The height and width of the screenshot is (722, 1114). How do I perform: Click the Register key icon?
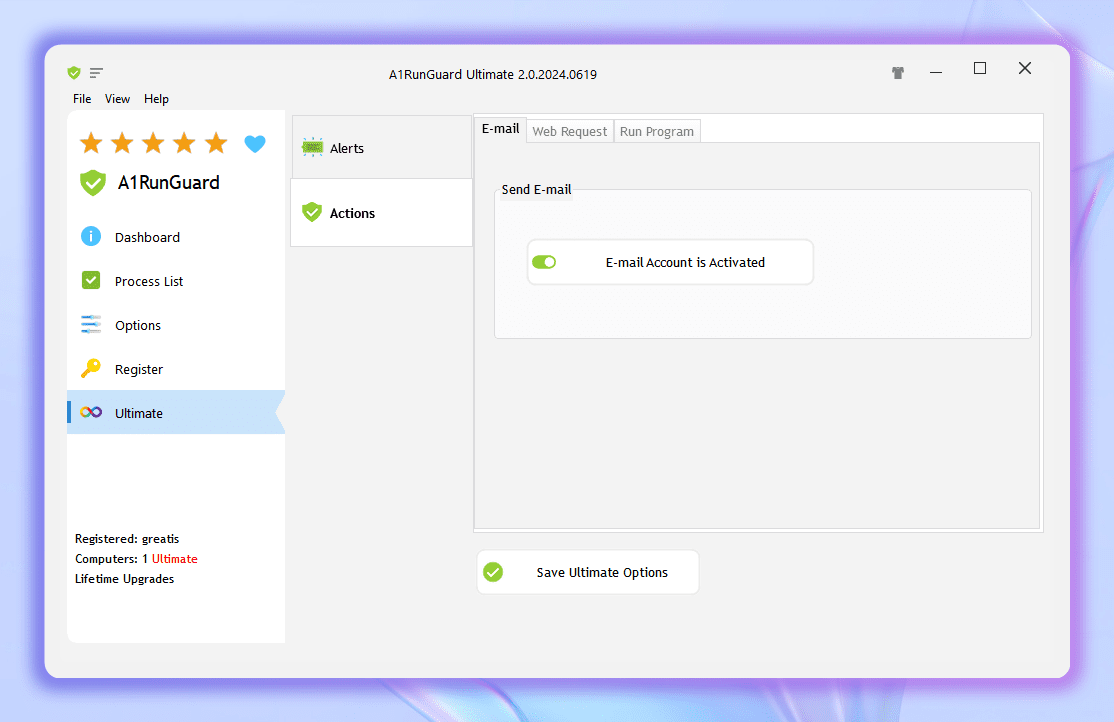91,369
